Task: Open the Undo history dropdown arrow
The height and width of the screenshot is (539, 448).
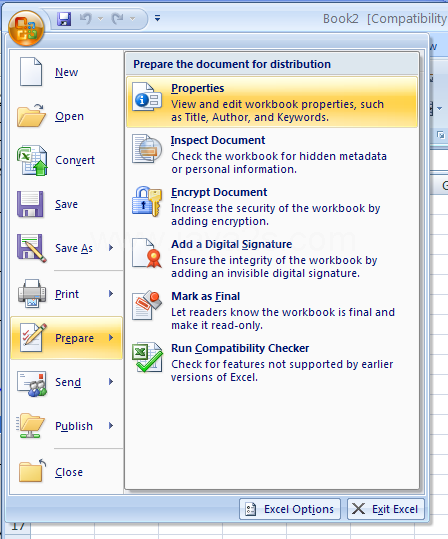Action: pos(100,19)
